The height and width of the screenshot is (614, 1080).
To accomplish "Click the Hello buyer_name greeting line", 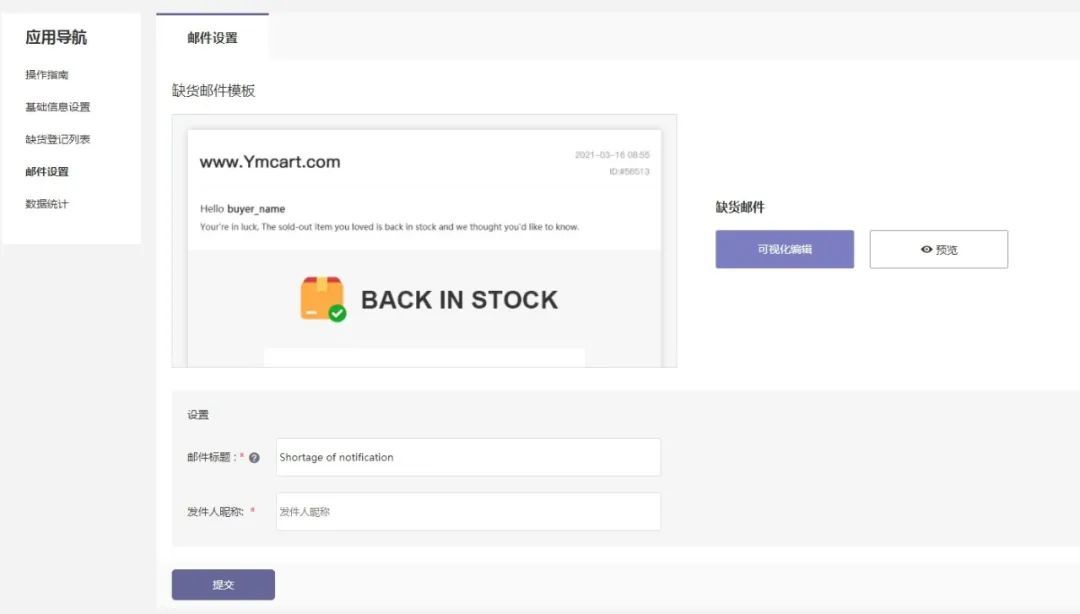I will click(243, 209).
